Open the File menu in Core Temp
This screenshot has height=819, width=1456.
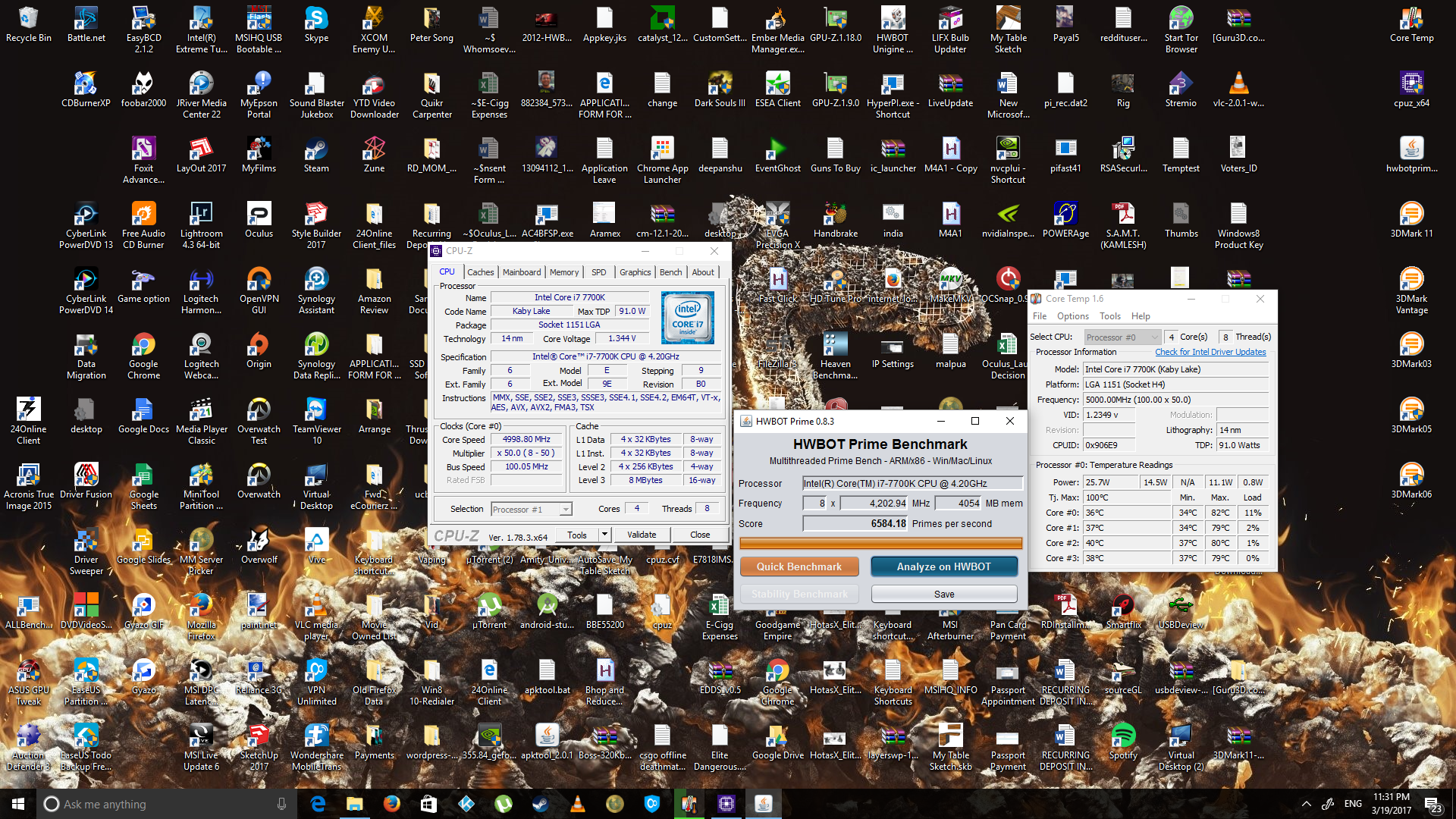[x=1040, y=316]
